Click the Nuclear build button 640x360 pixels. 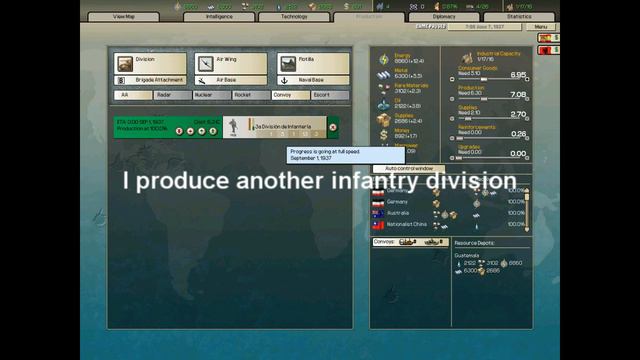[x=212, y=95]
